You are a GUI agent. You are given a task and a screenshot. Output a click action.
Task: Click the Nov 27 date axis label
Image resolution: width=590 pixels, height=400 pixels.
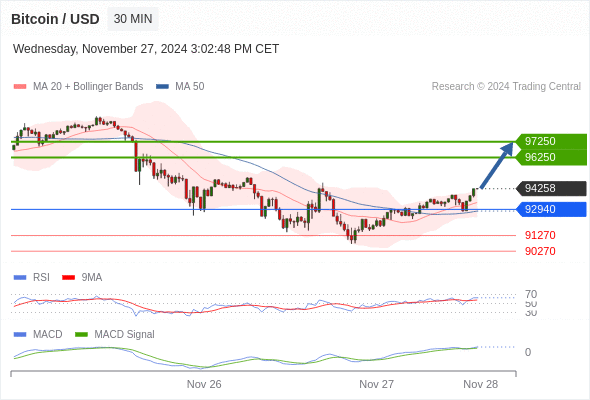click(376, 384)
